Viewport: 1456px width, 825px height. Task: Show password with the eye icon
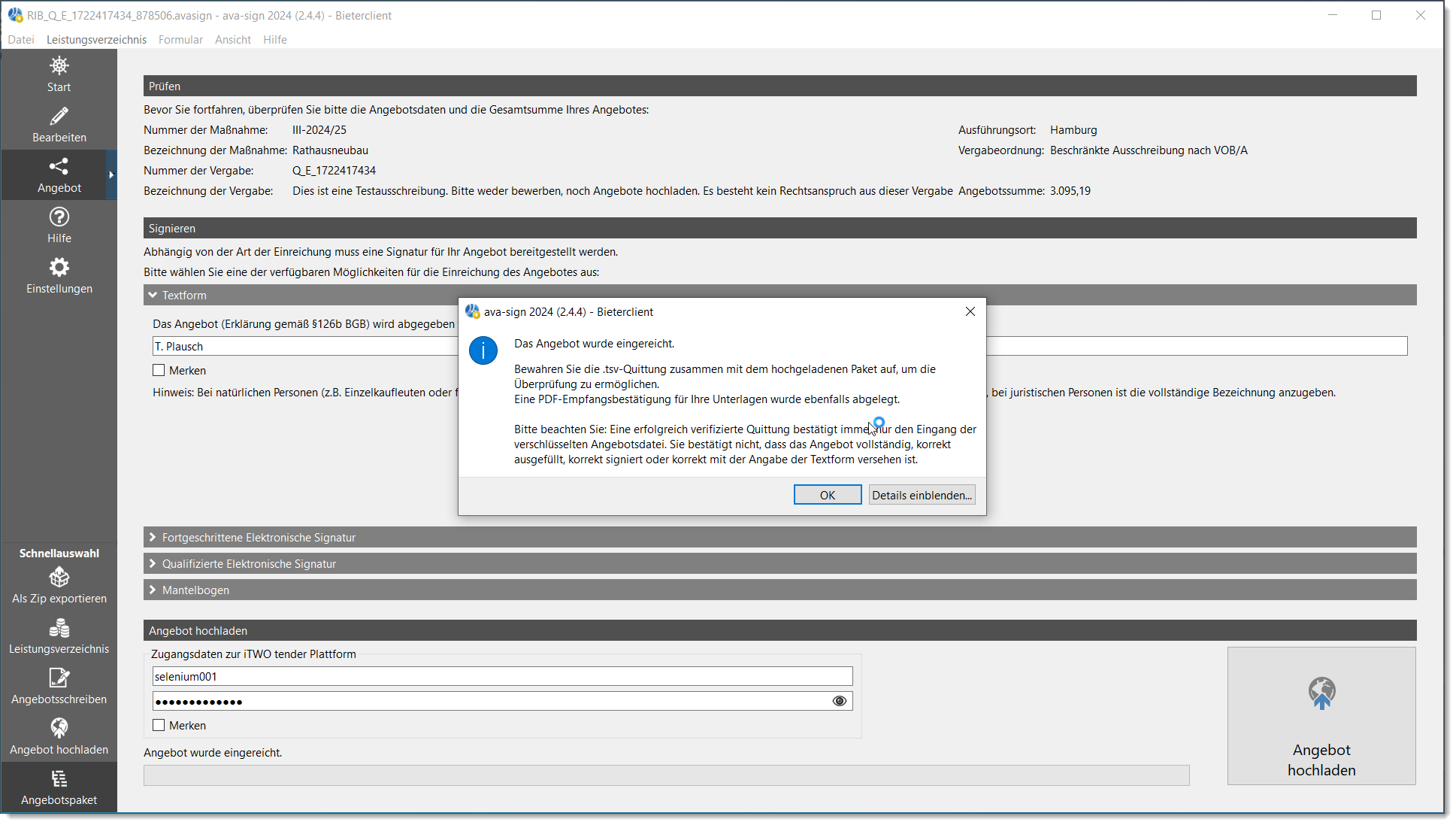[840, 701]
